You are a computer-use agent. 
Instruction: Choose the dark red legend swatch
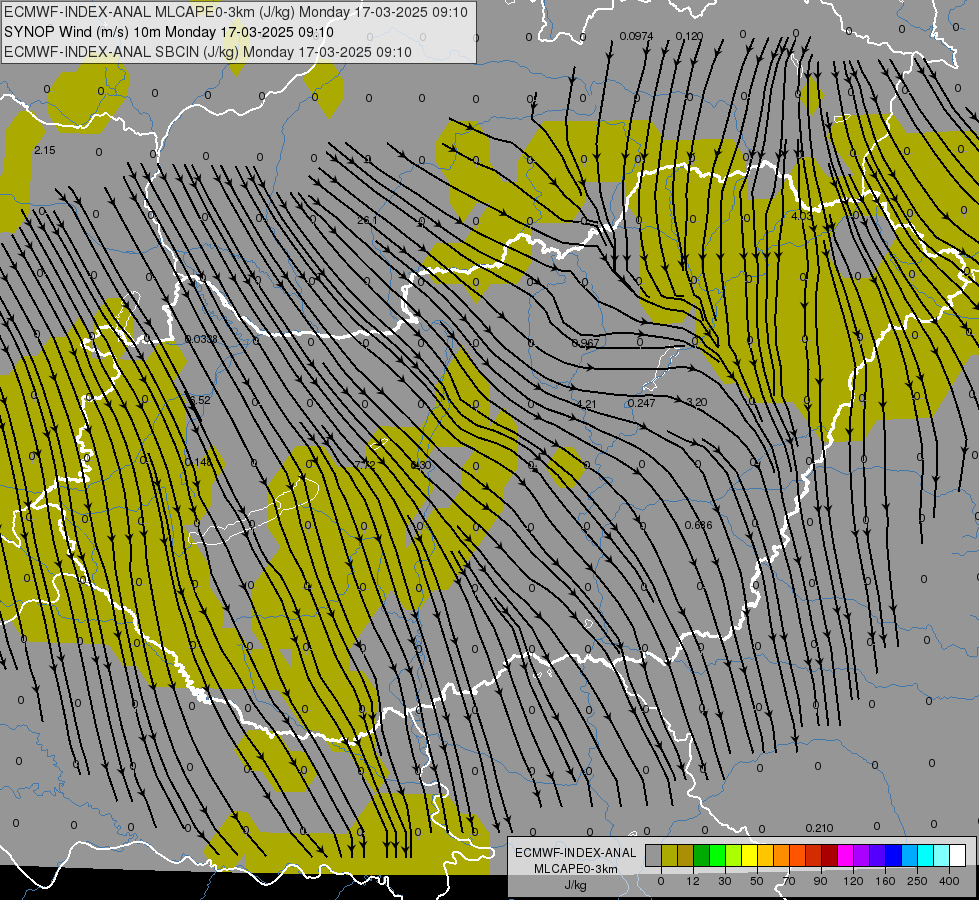pyautogui.click(x=829, y=855)
